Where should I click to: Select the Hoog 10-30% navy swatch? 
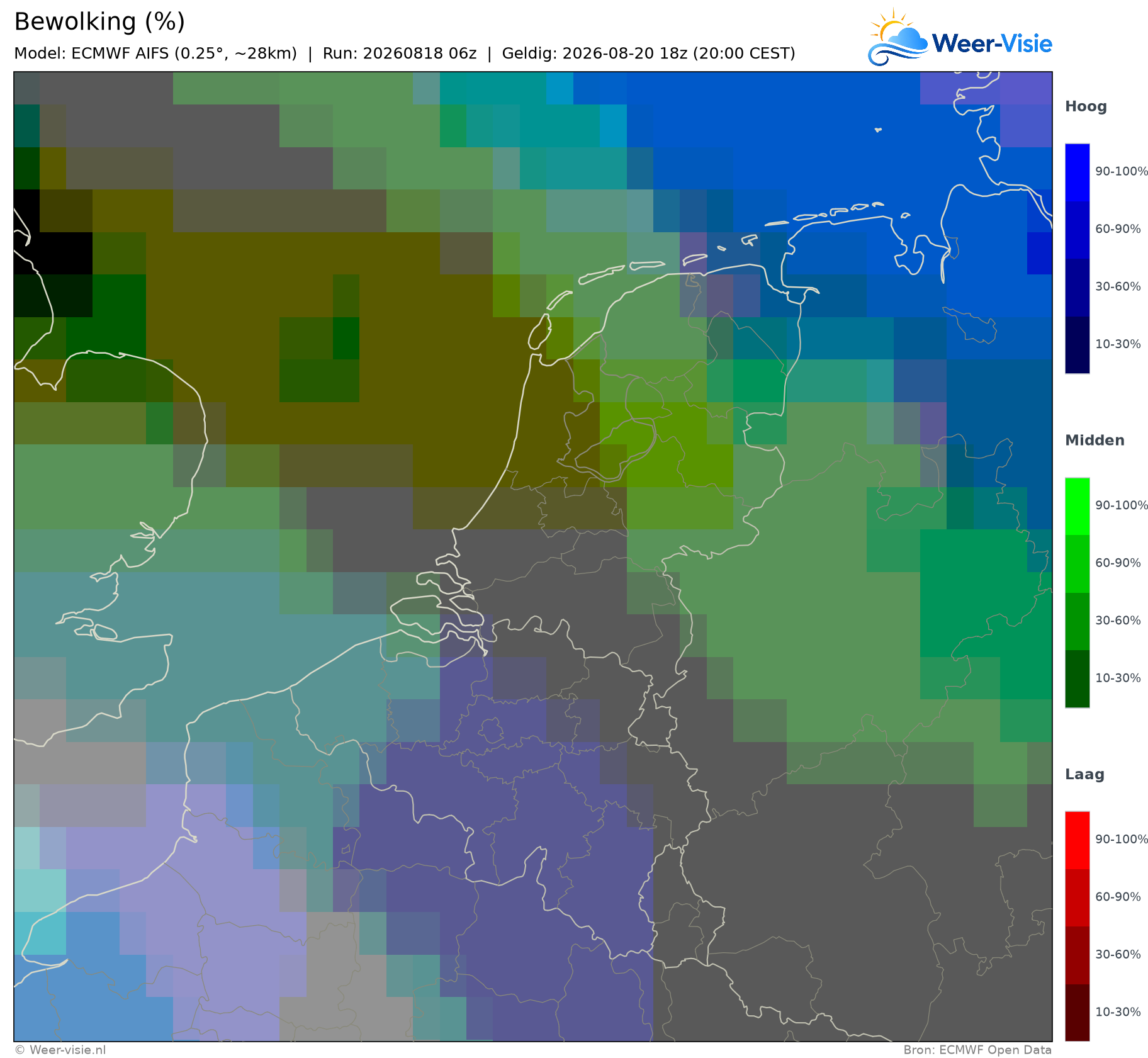click(x=1077, y=345)
